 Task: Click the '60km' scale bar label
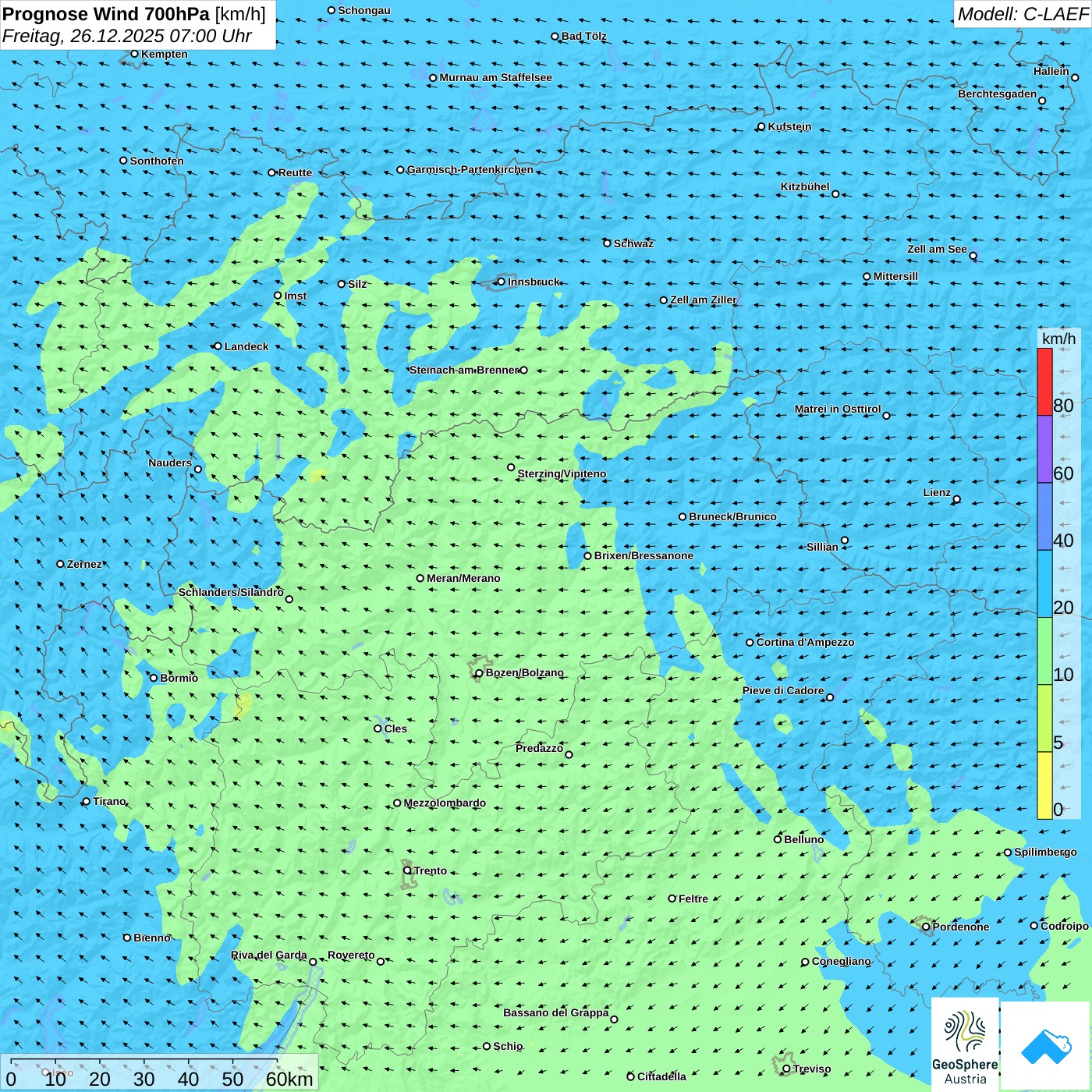pos(289,1079)
